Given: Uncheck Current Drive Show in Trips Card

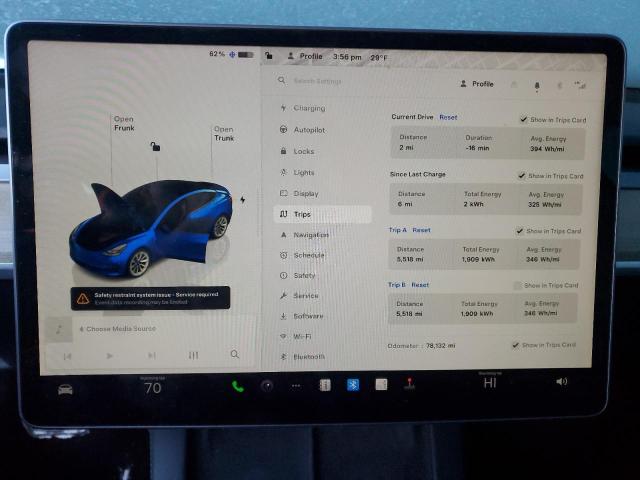Looking at the screenshot, I should click(x=523, y=119).
